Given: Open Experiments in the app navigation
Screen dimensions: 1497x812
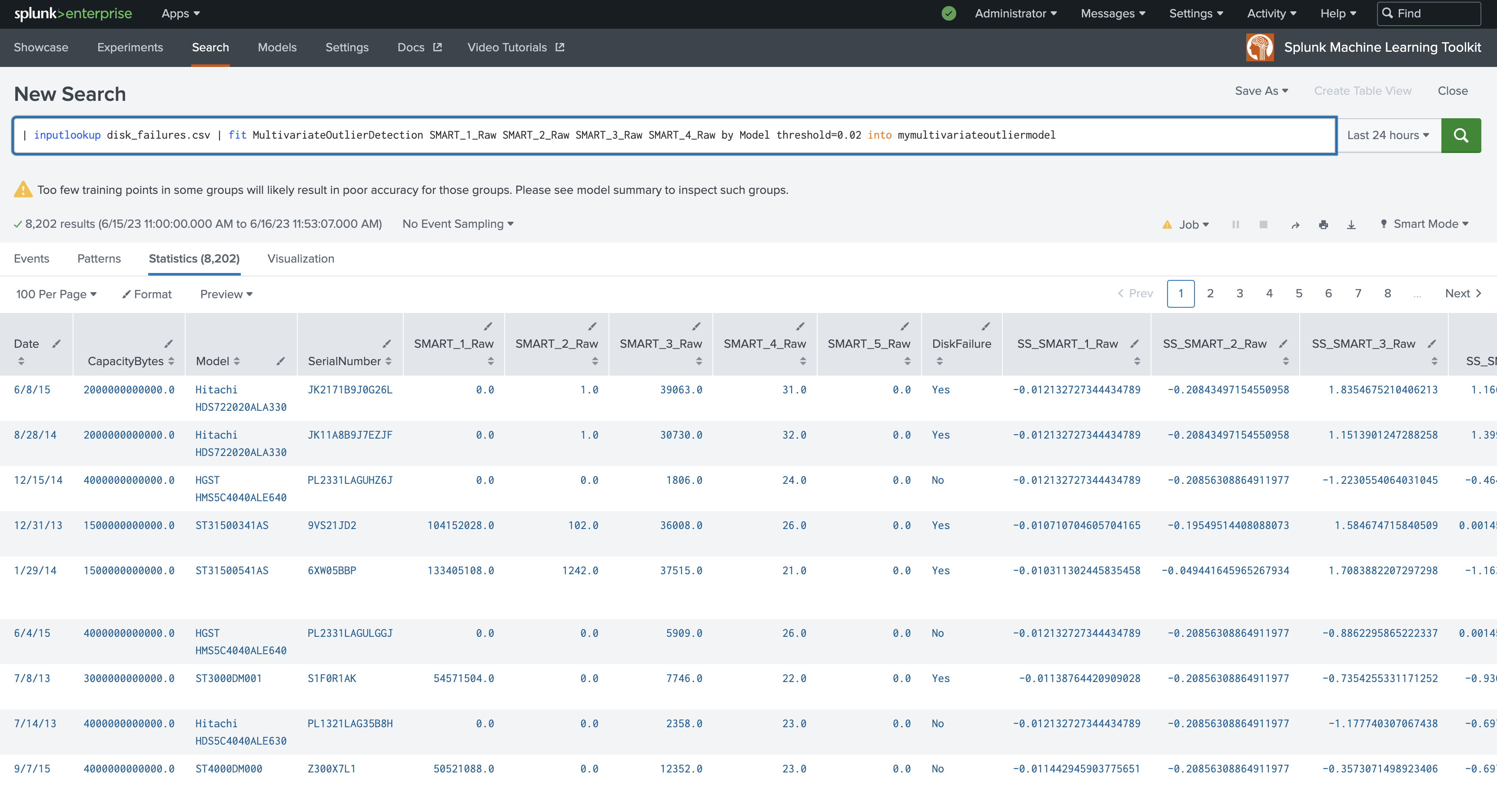Looking at the screenshot, I should 130,47.
